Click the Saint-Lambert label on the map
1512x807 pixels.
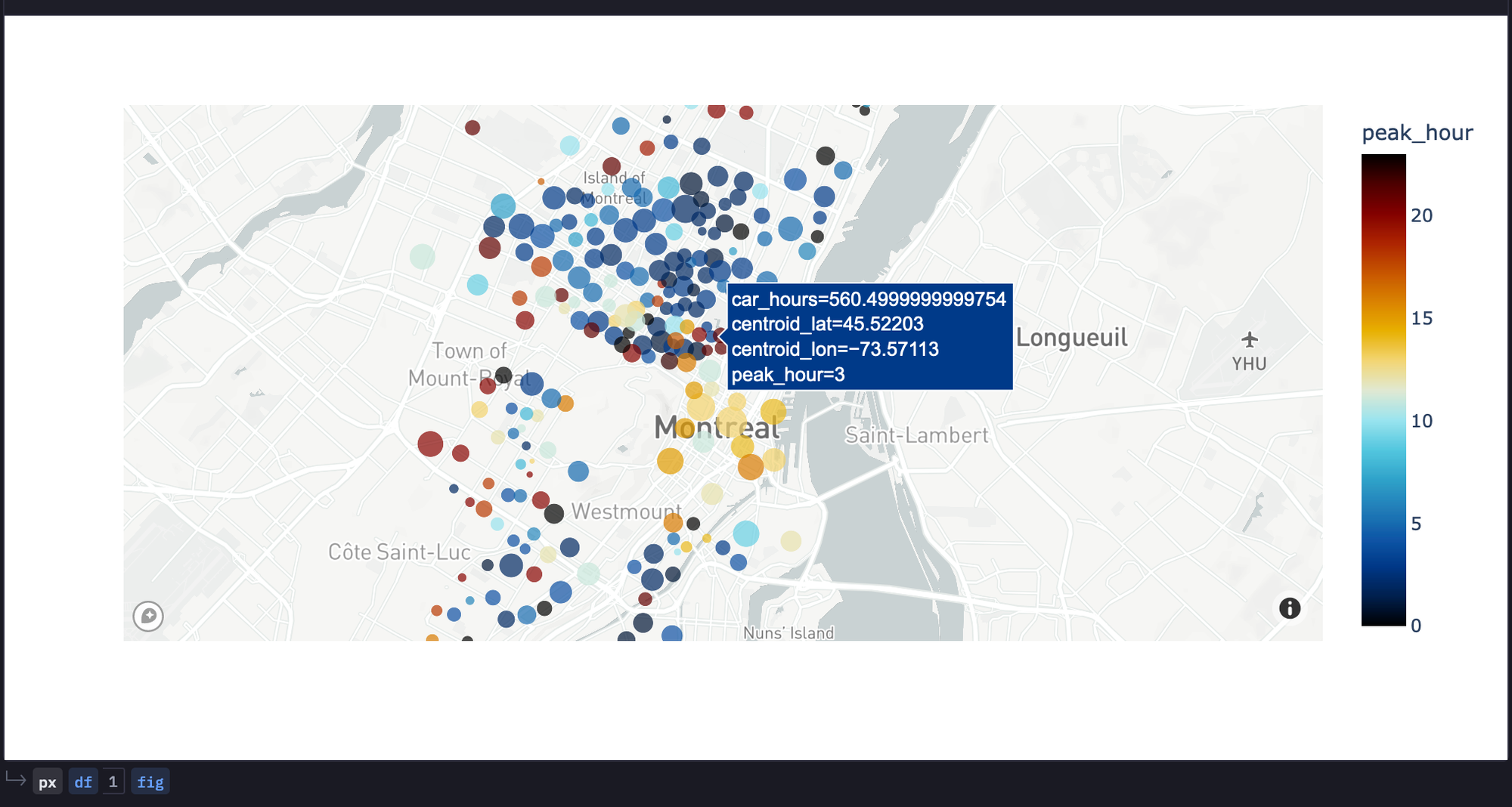(x=916, y=434)
